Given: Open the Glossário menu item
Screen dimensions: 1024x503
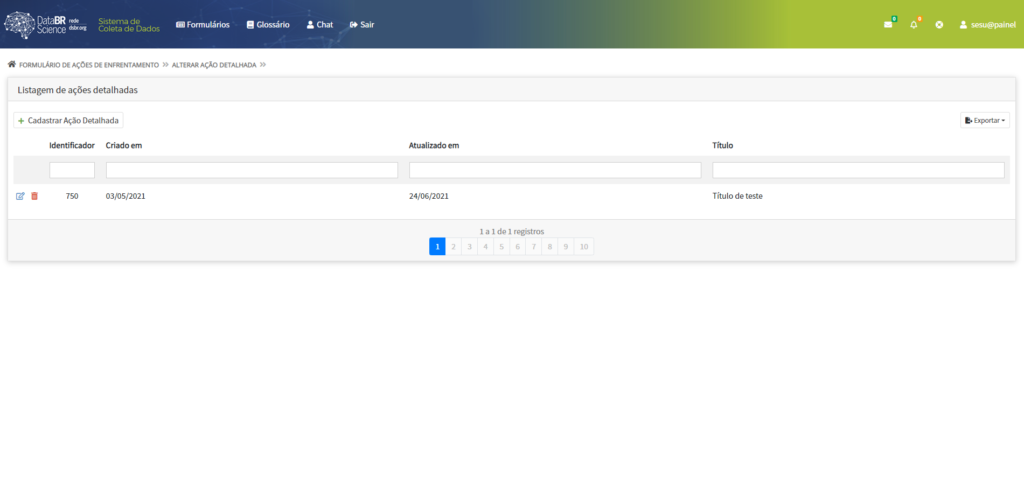Looking at the screenshot, I should pos(268,24).
